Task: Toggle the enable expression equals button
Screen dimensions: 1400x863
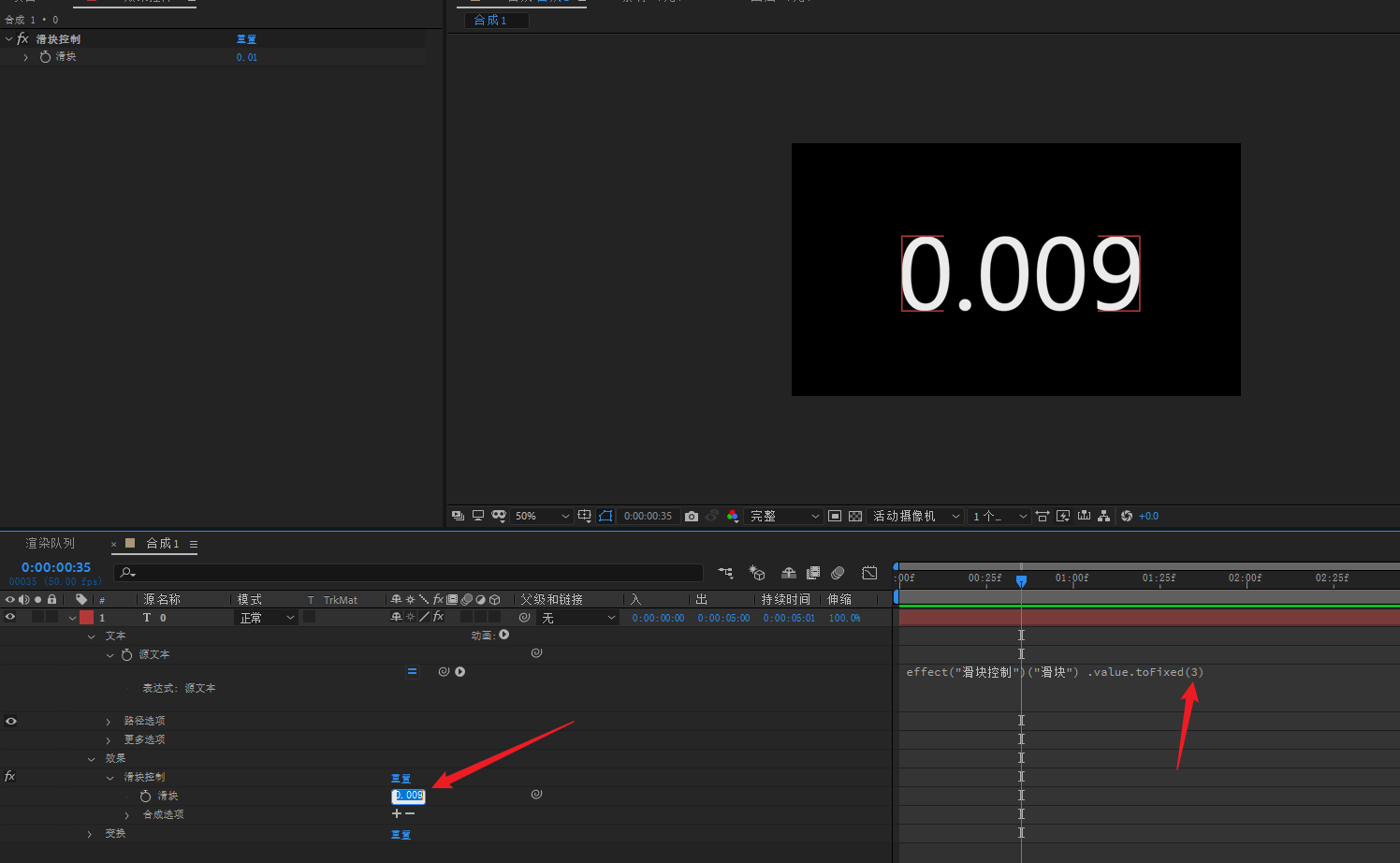Action: (412, 671)
